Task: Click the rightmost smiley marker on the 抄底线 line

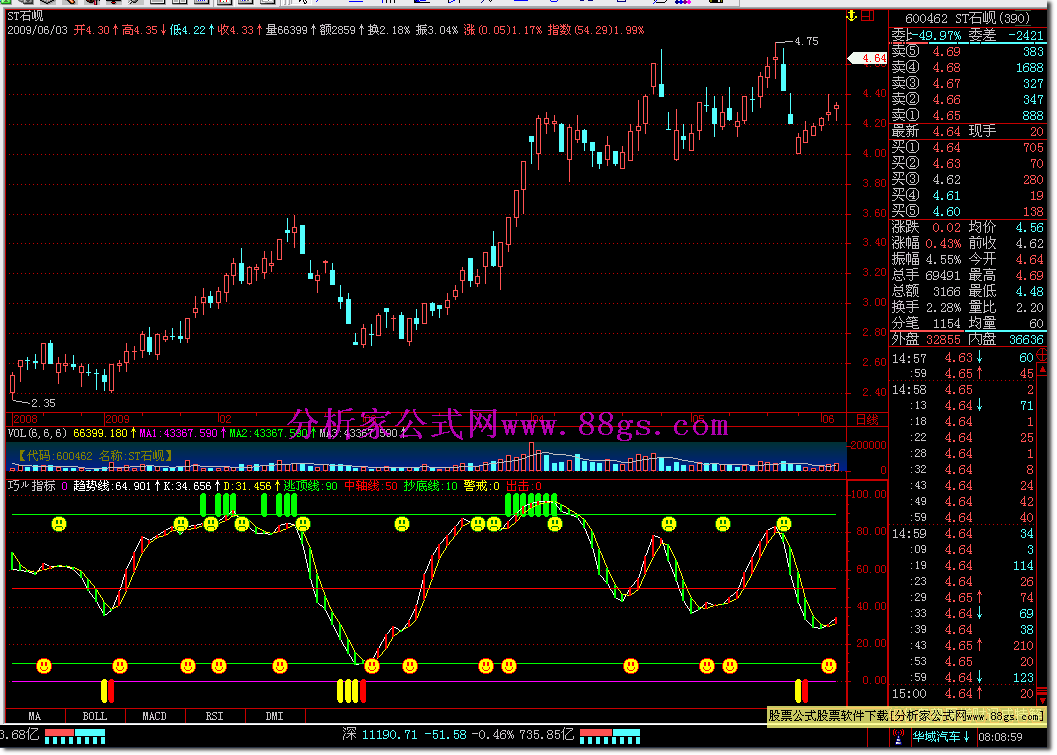Action: pos(828,666)
